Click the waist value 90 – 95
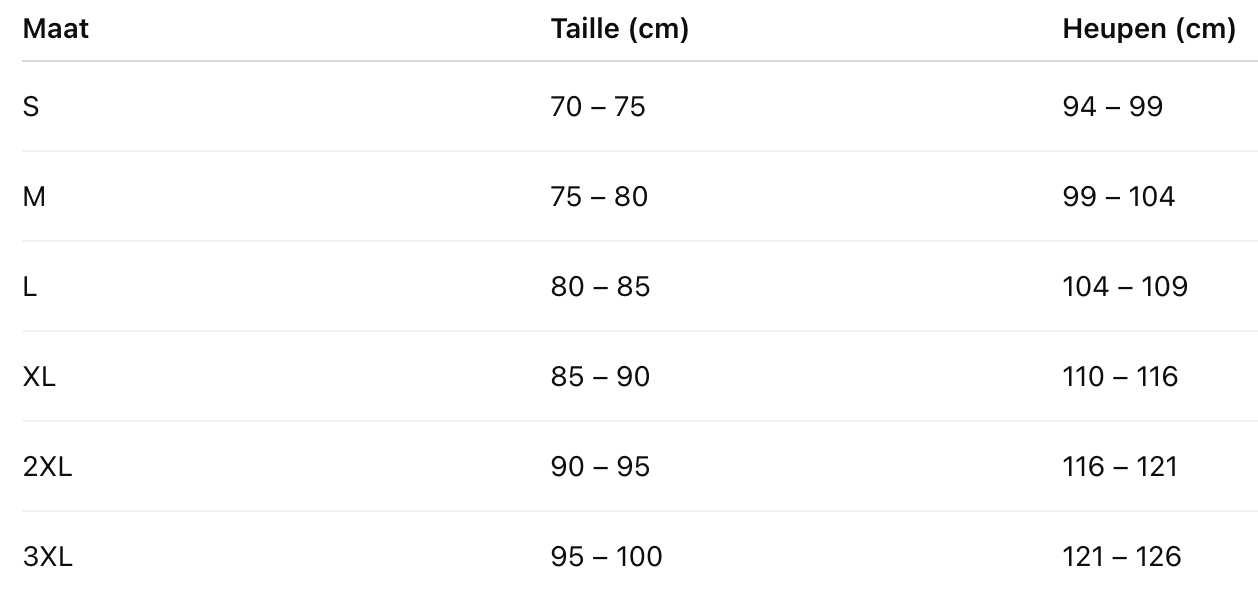 pyautogui.click(x=600, y=466)
